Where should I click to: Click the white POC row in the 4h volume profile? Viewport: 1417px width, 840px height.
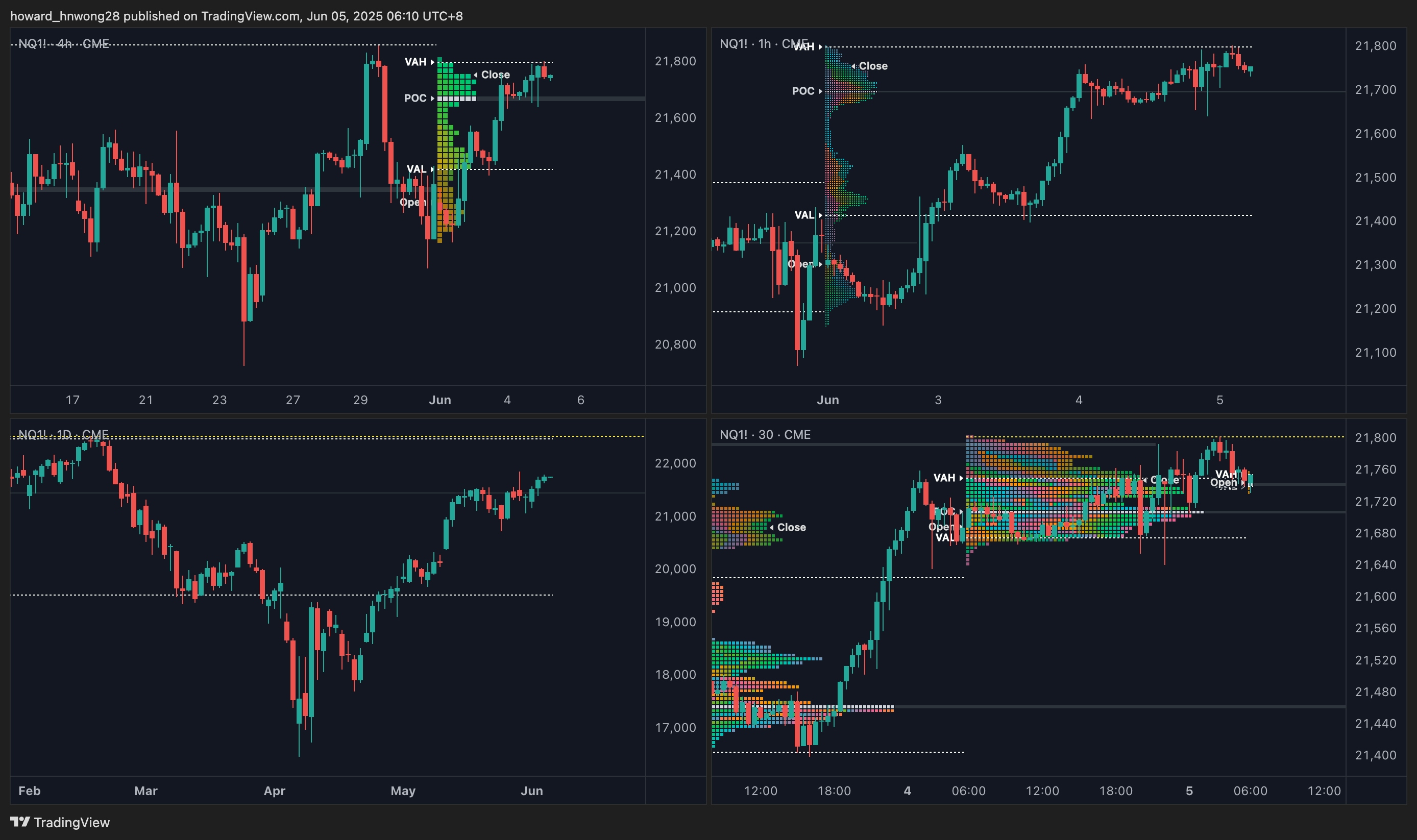[456, 98]
